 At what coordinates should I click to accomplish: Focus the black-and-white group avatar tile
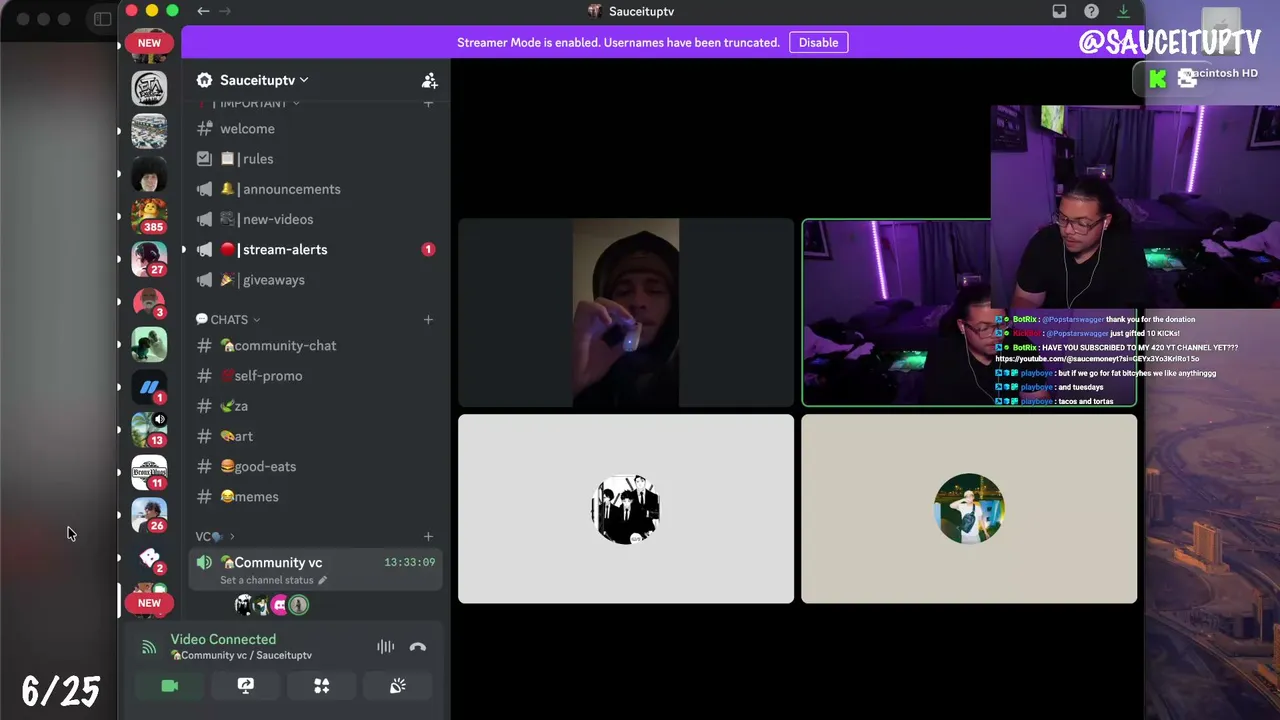tap(626, 509)
